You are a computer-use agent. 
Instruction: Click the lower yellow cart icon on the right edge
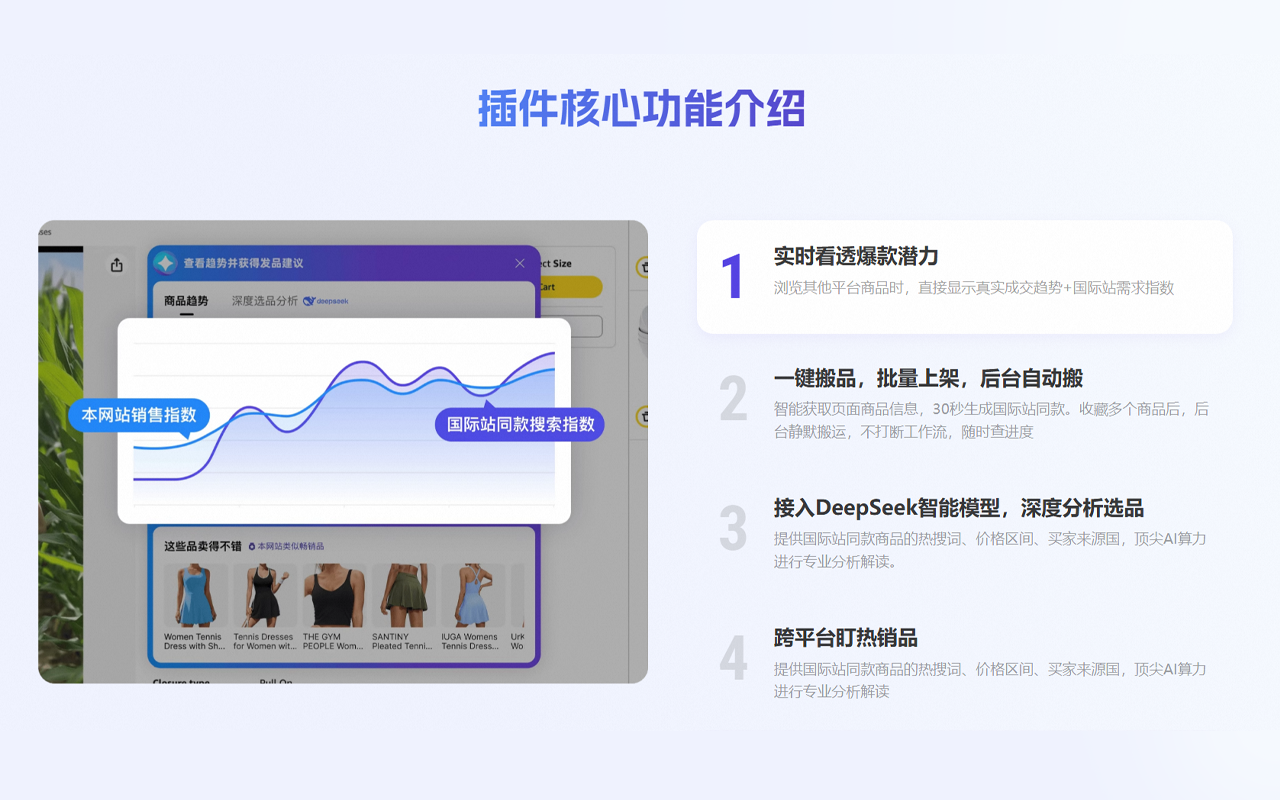coord(644,416)
